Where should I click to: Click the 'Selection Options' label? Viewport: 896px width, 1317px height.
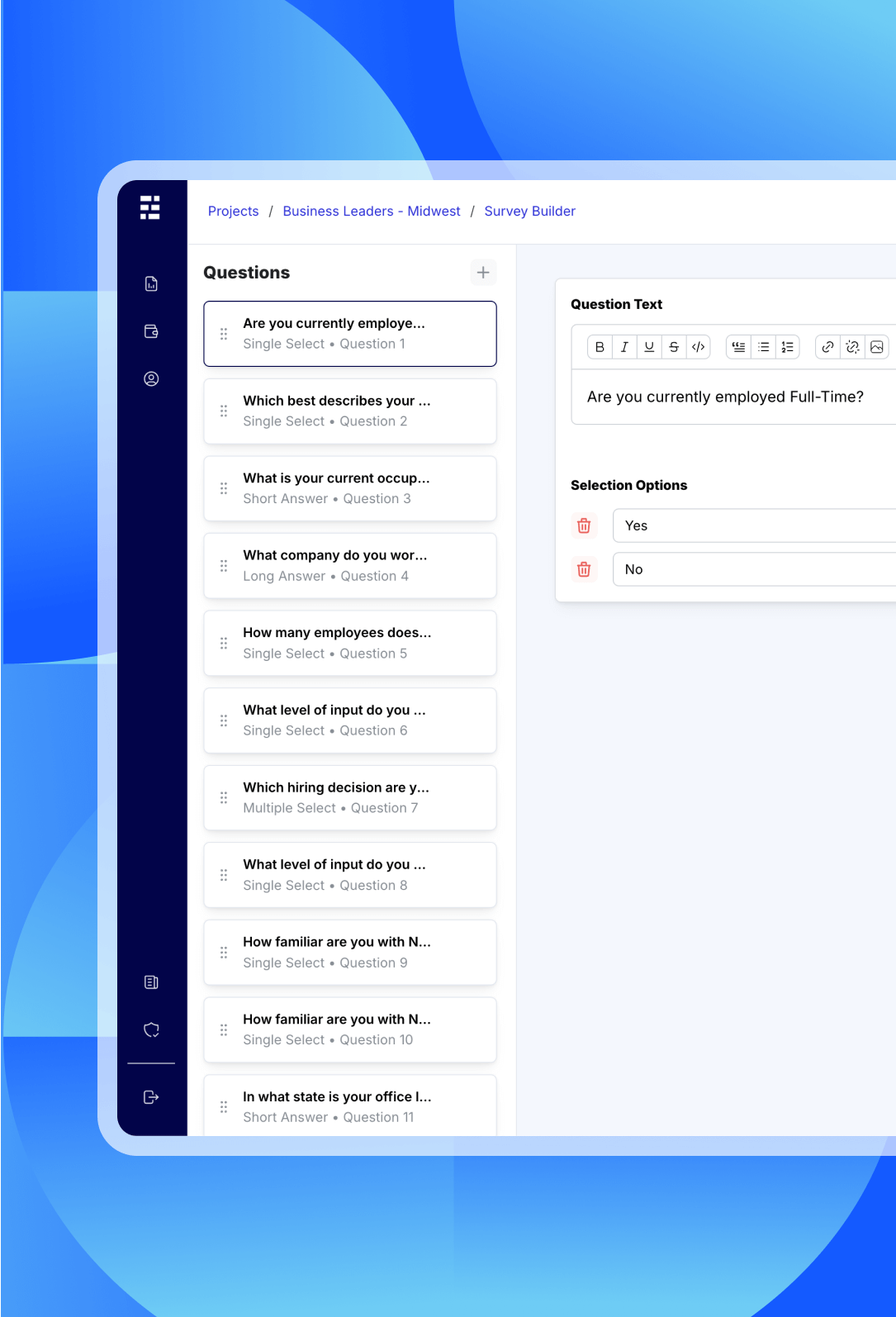tap(628, 485)
